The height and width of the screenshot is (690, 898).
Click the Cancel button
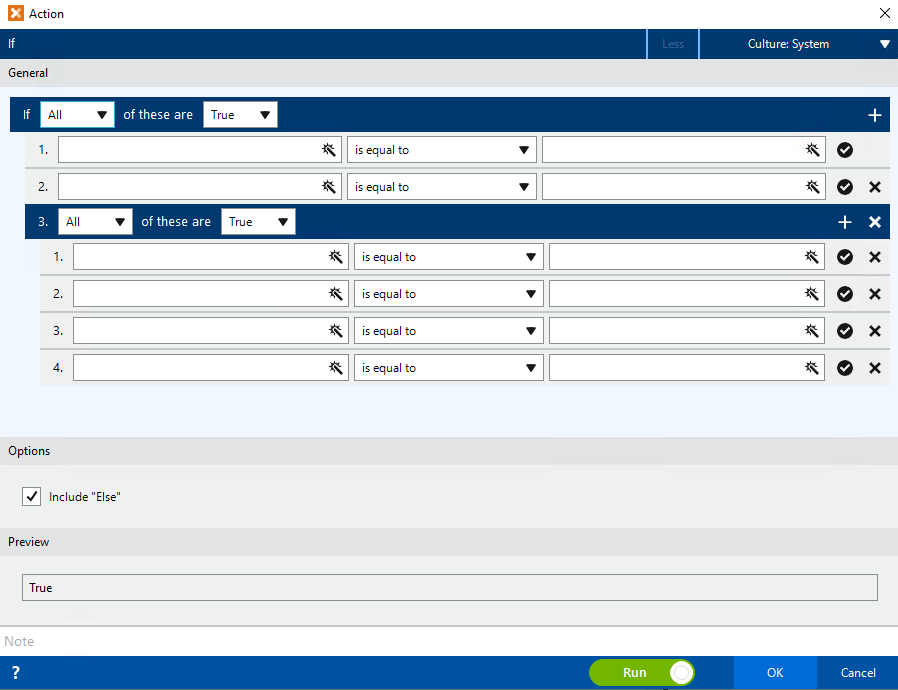pos(857,673)
